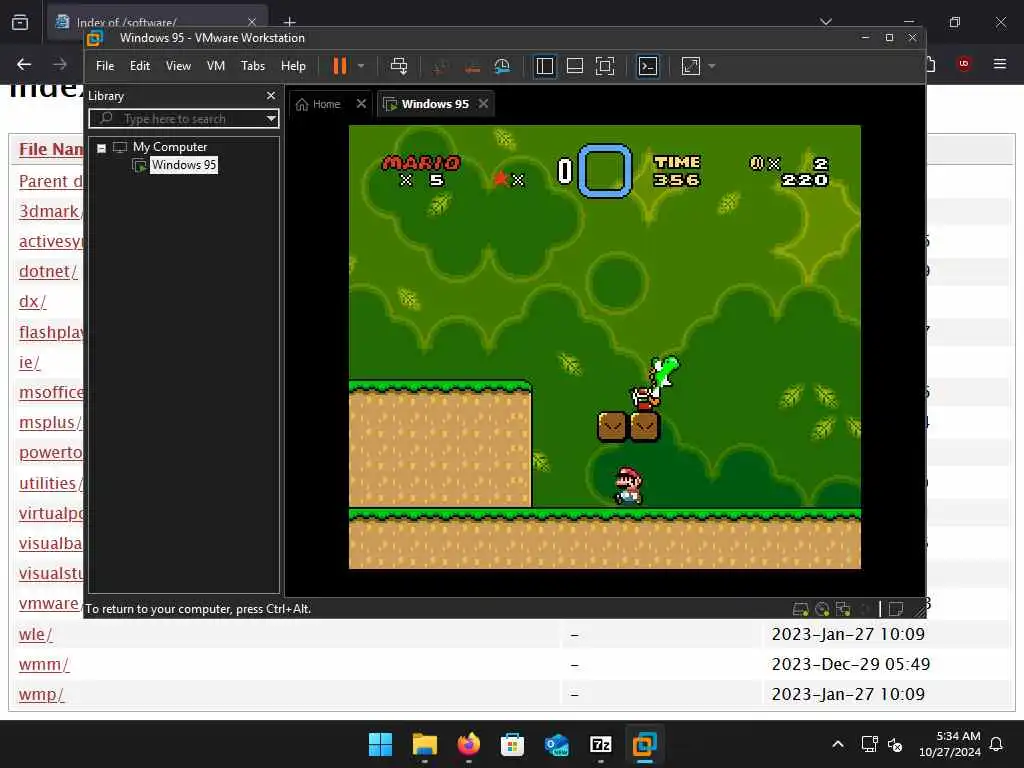Show hidden system tray icons

click(x=838, y=744)
